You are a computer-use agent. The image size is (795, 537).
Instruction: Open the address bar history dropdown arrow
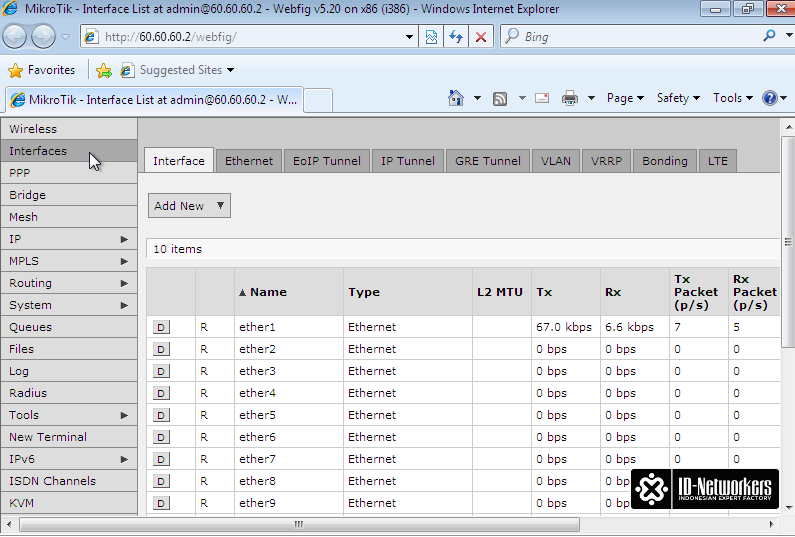pyautogui.click(x=409, y=37)
